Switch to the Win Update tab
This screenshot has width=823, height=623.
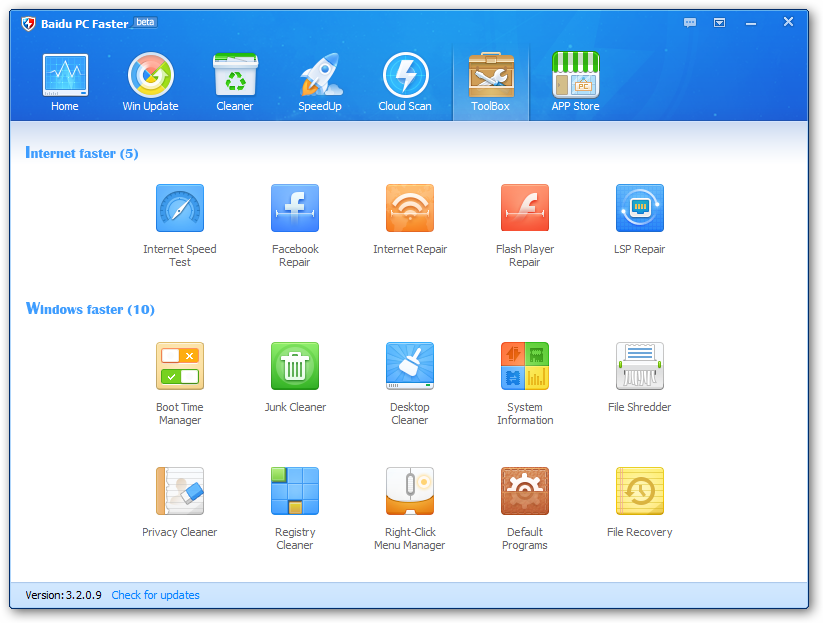[x=151, y=82]
